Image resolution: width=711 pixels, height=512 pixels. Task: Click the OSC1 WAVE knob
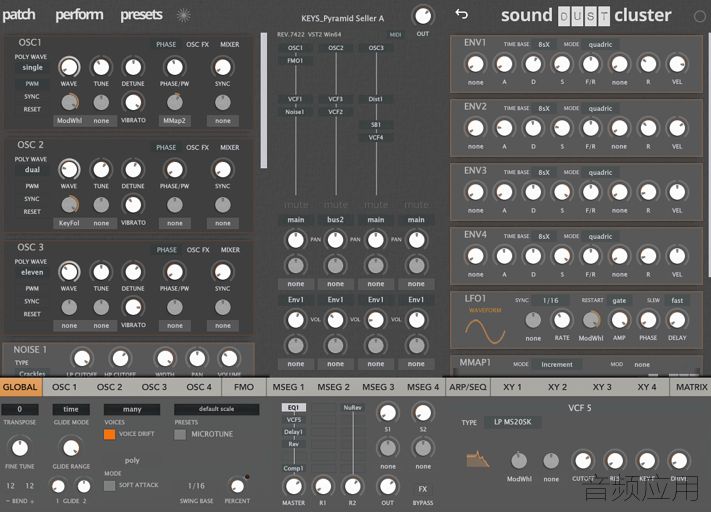[69, 67]
